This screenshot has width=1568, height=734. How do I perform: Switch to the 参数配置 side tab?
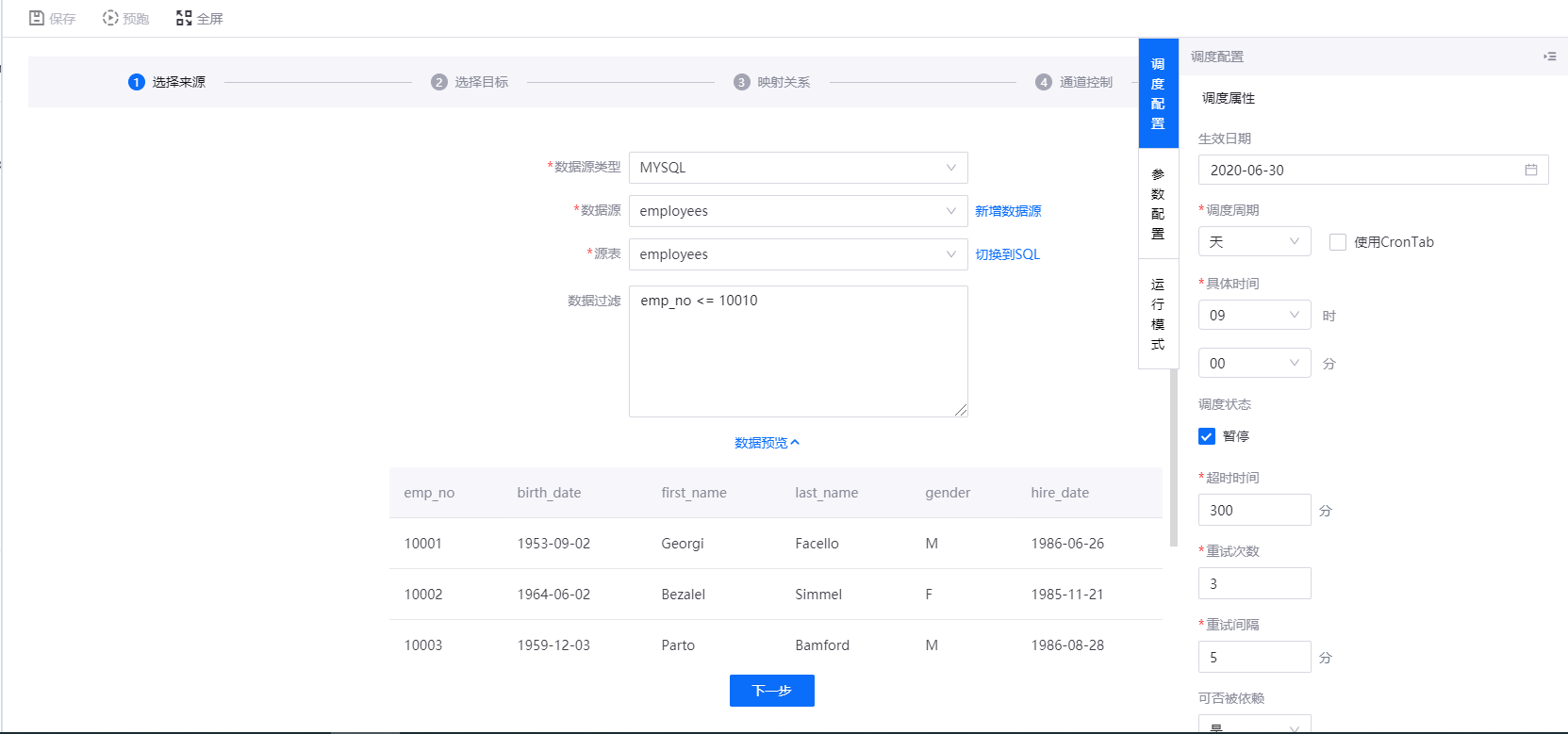pos(1158,204)
